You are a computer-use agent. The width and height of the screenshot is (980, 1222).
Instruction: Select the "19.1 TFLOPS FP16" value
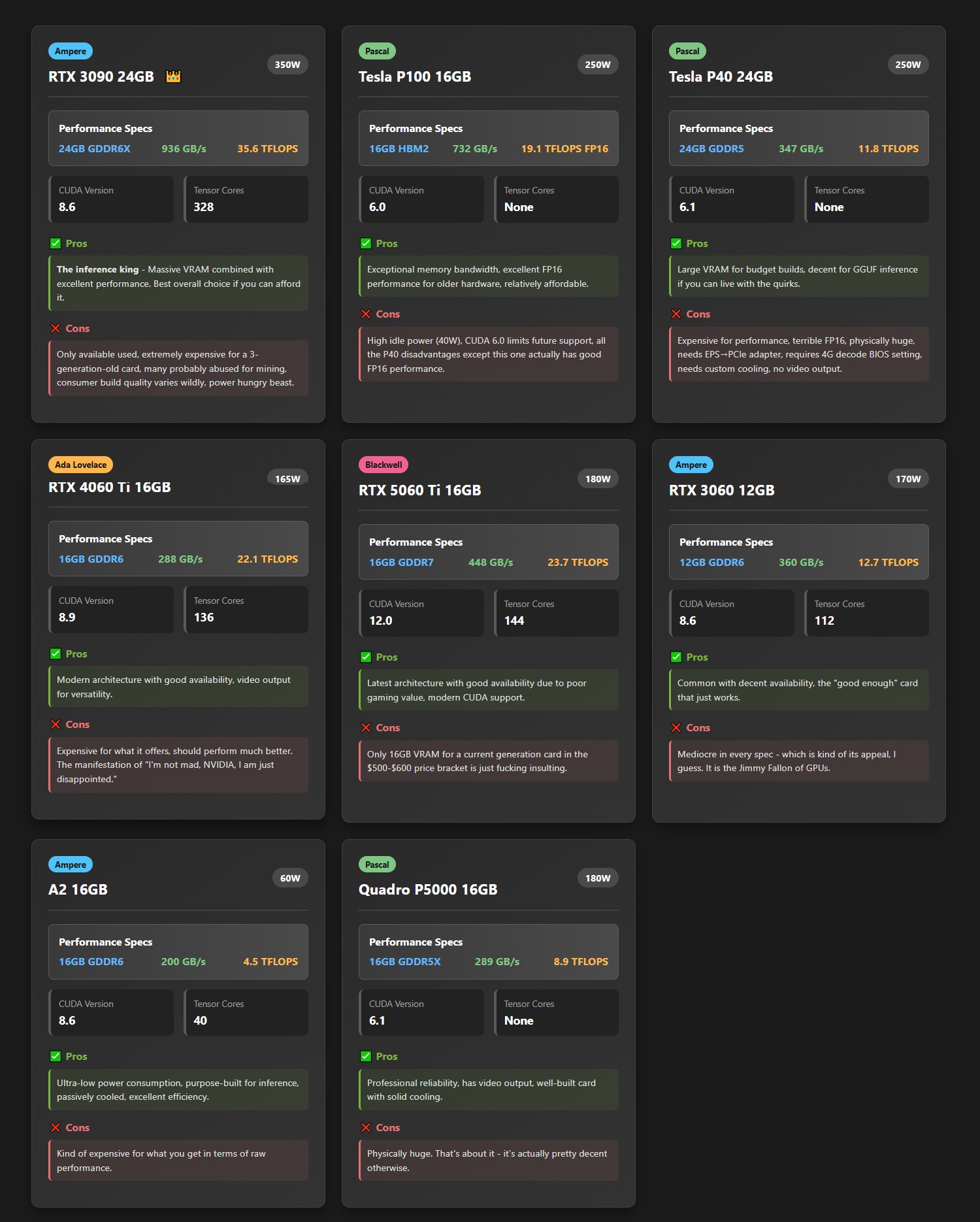pos(564,148)
